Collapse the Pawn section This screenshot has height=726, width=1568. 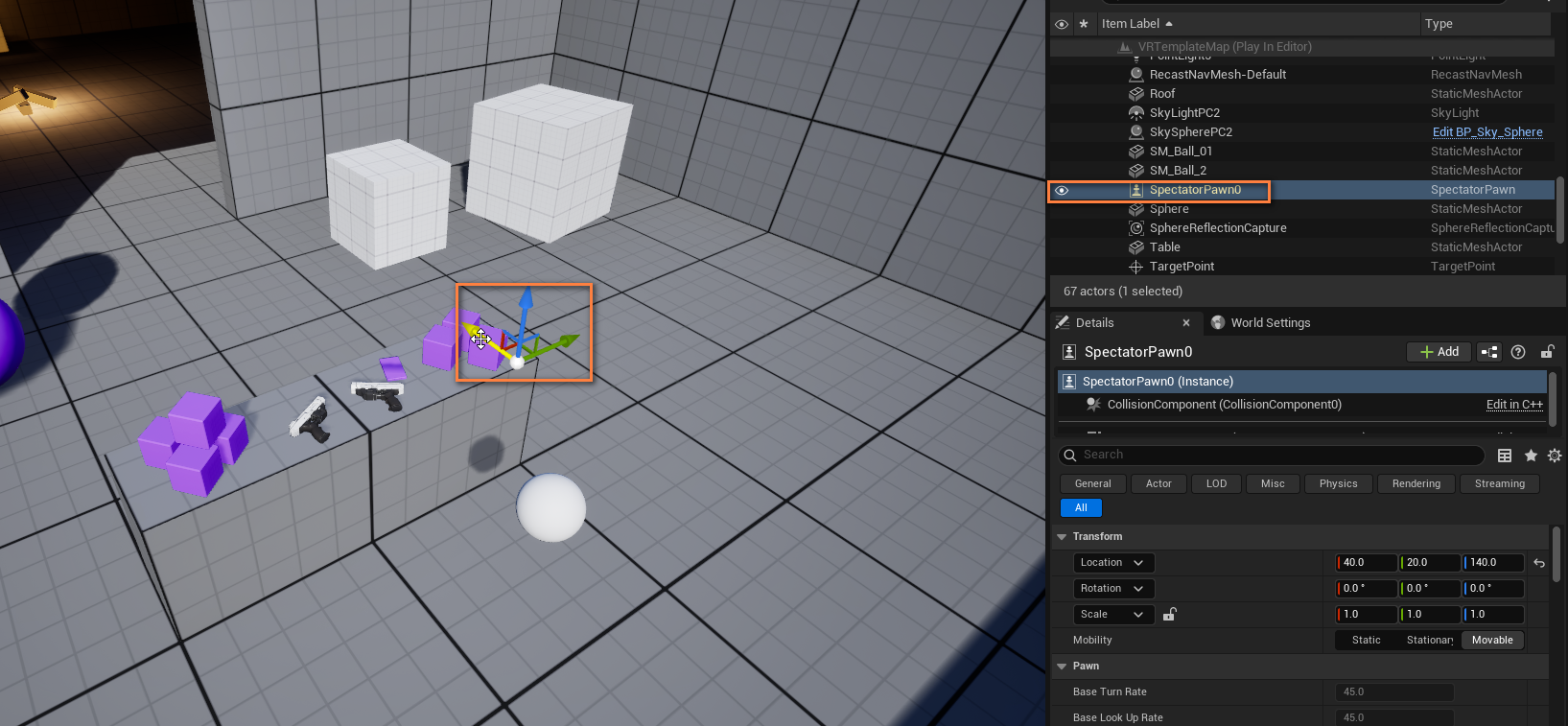[x=1062, y=667]
